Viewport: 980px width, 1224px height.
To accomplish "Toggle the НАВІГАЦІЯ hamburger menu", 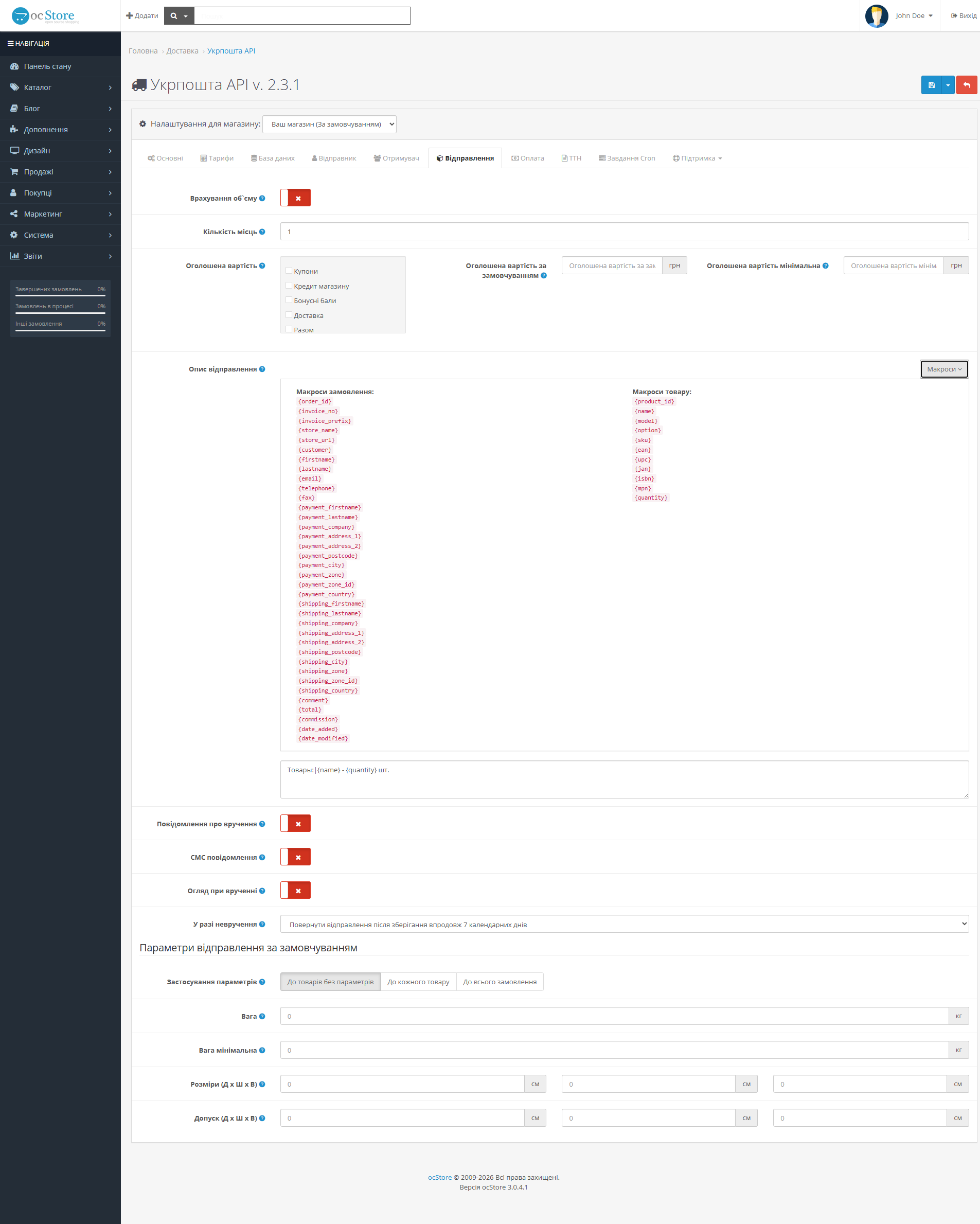I will point(28,43).
